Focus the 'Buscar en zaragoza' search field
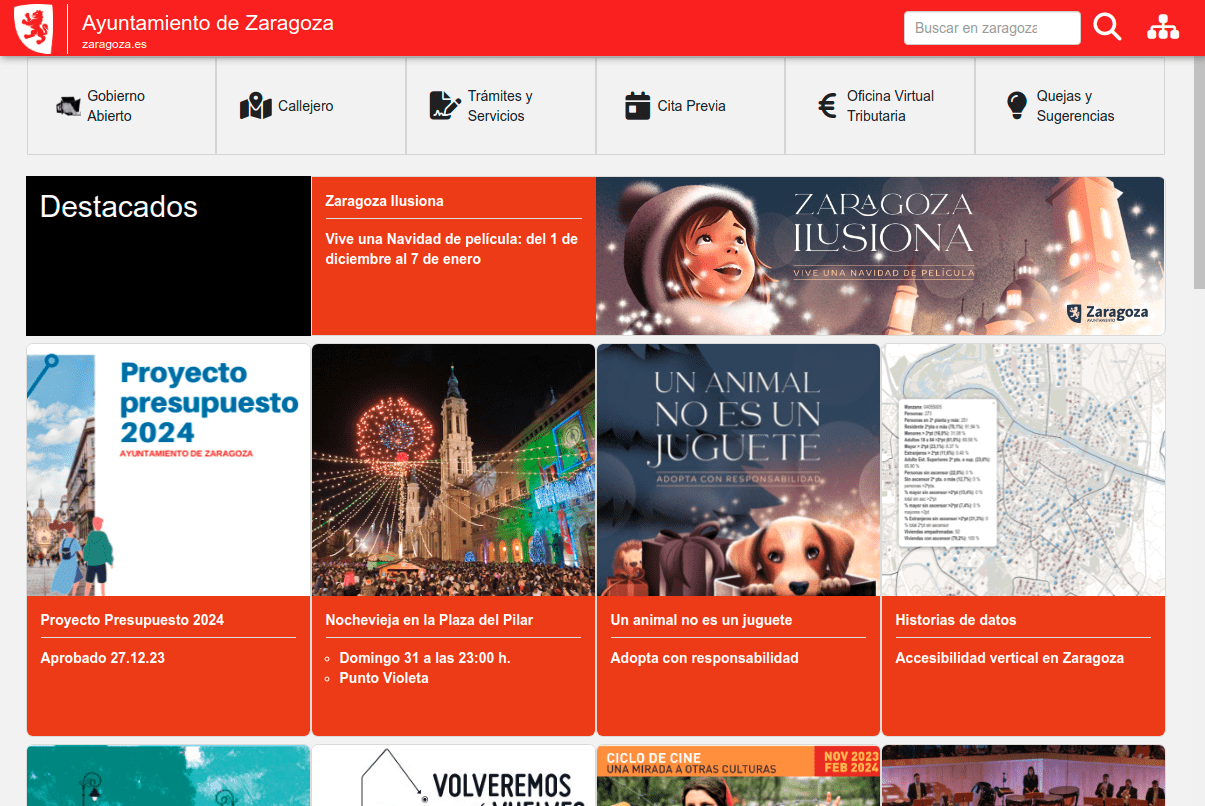The width and height of the screenshot is (1205, 806). click(x=991, y=28)
